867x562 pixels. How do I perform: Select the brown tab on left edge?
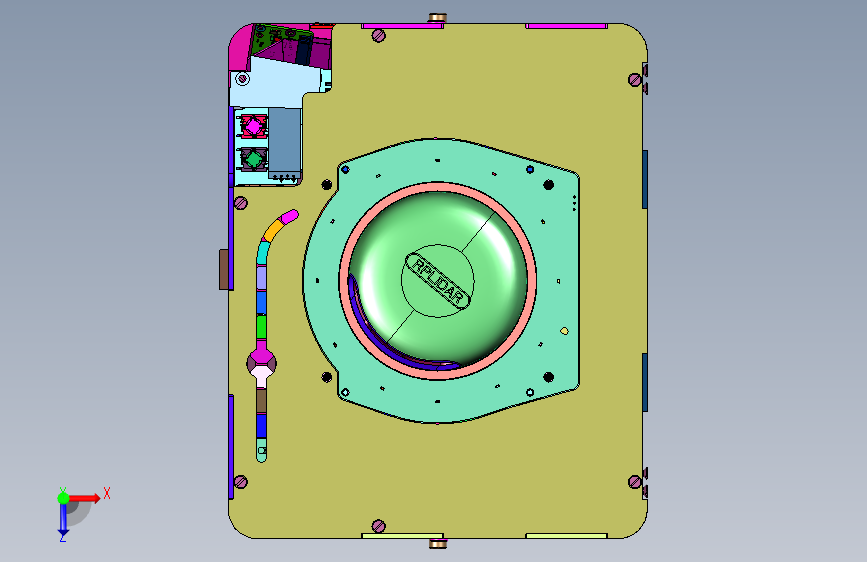tap(224, 269)
